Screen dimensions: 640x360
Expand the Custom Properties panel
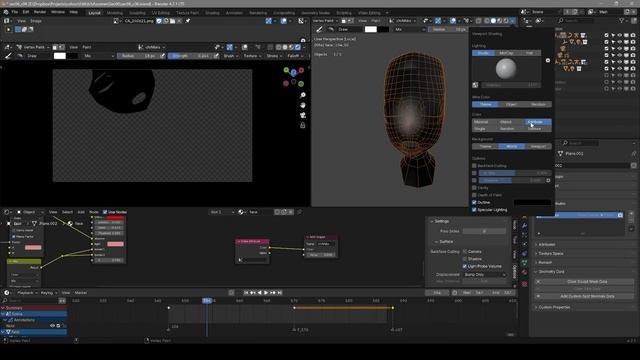coord(554,307)
